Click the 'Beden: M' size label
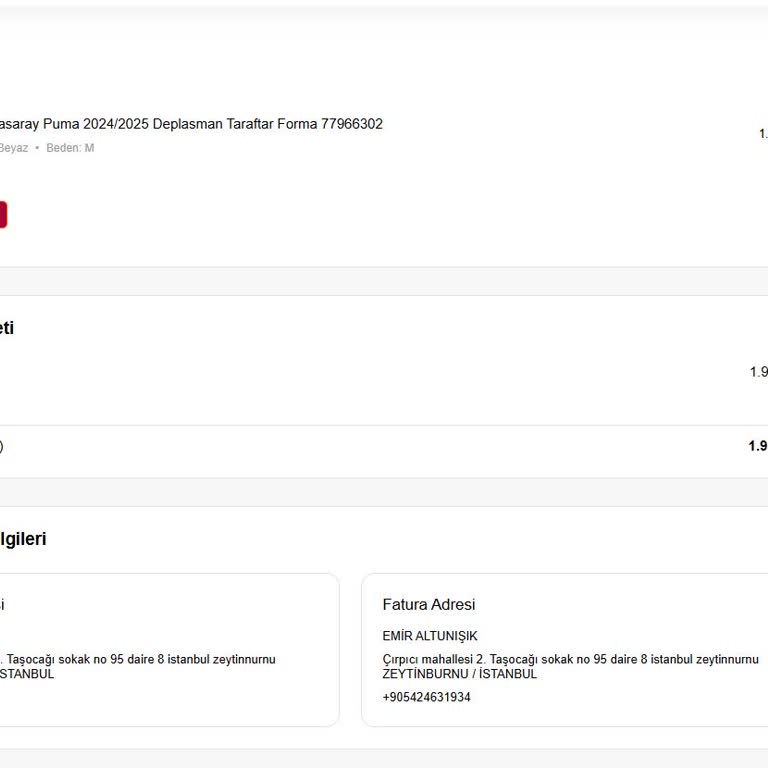 click(70, 148)
